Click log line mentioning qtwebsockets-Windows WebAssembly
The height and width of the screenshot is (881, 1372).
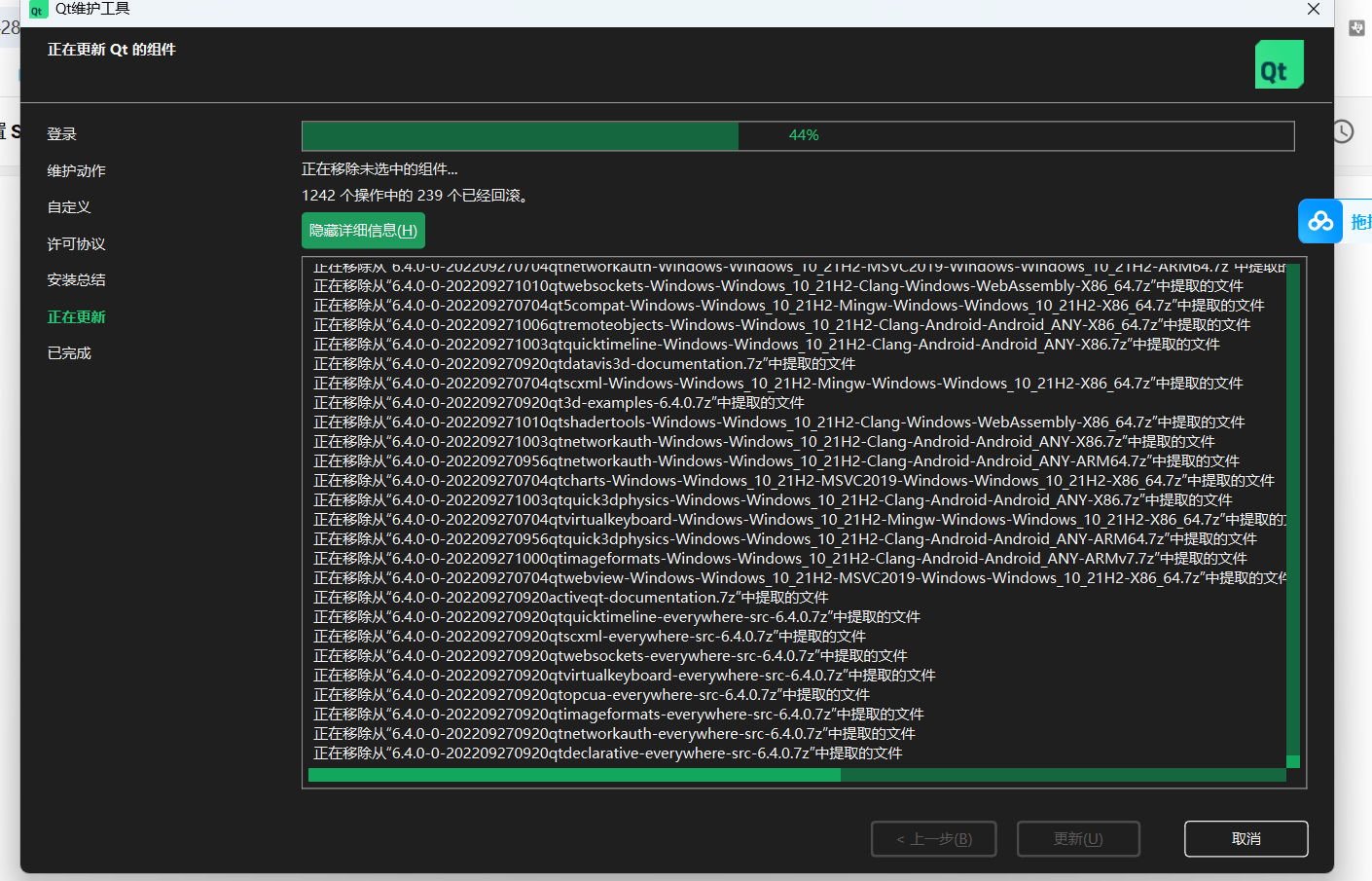[x=778, y=286]
